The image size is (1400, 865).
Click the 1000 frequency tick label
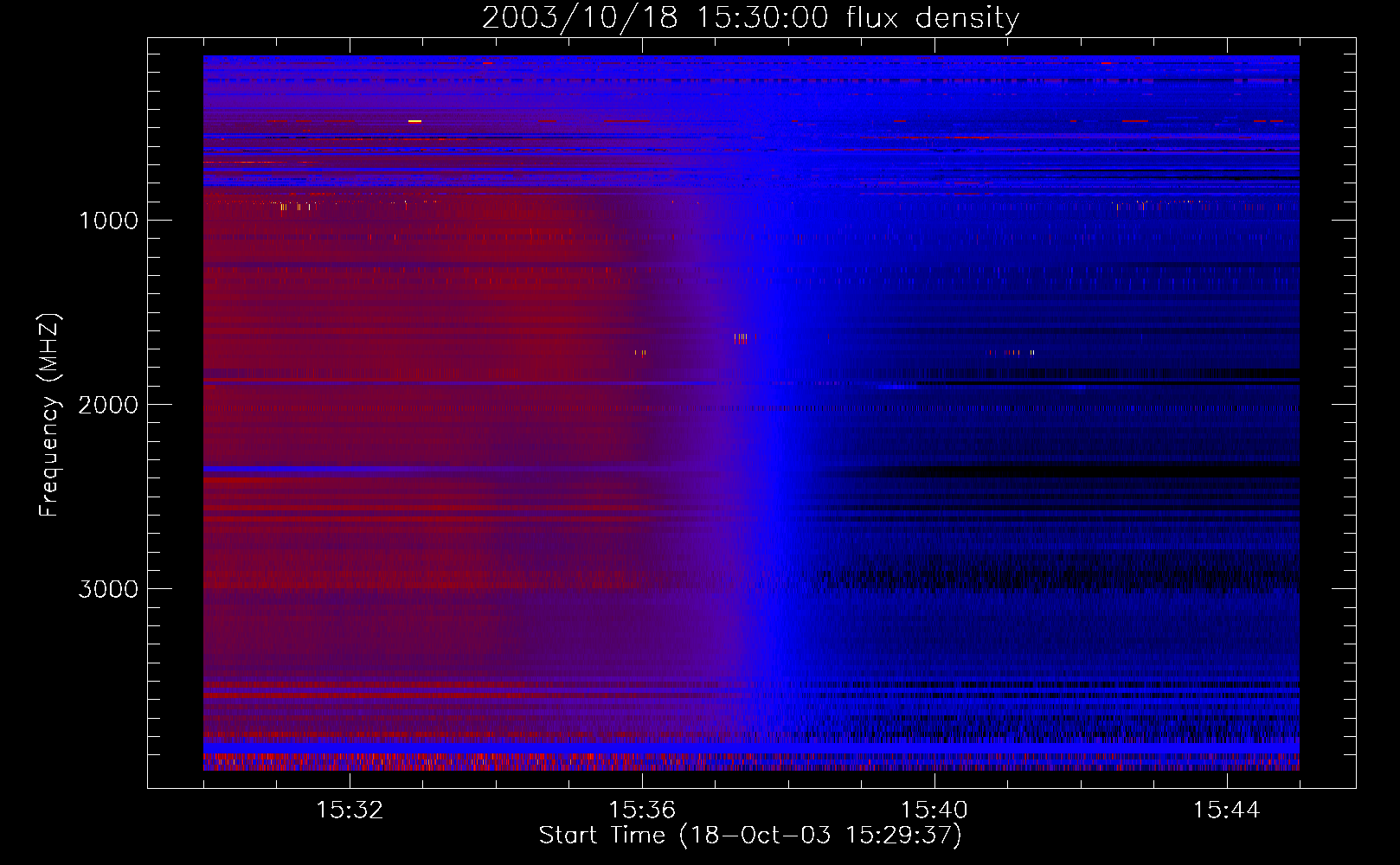tap(108, 221)
